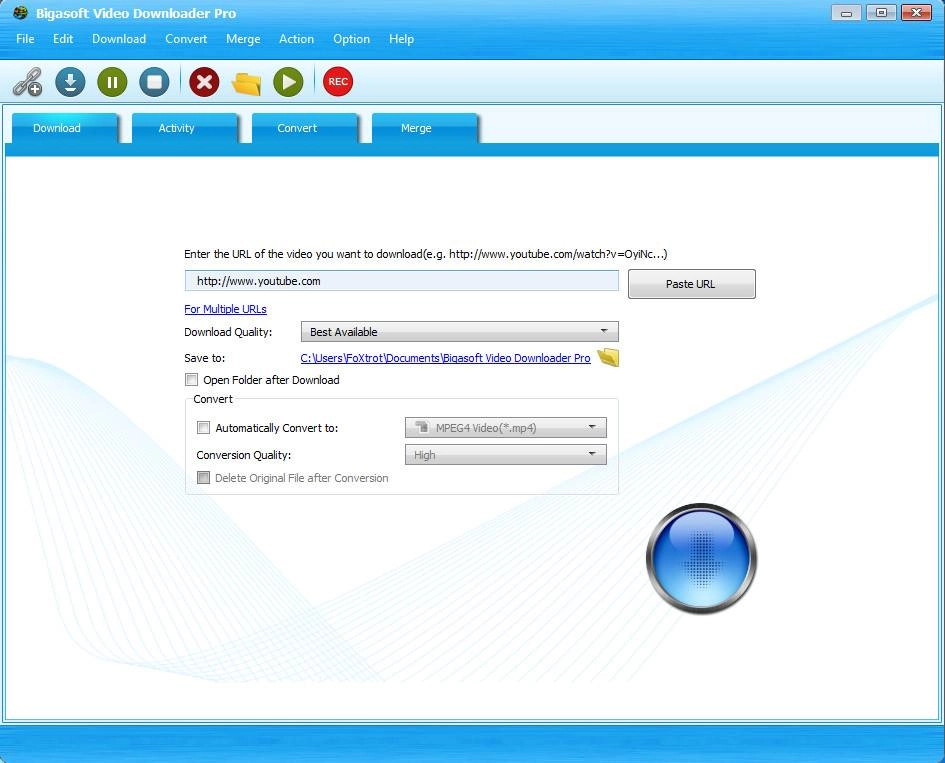Click the add URL link icon
Viewport: 945px width, 763px height.
(x=28, y=82)
